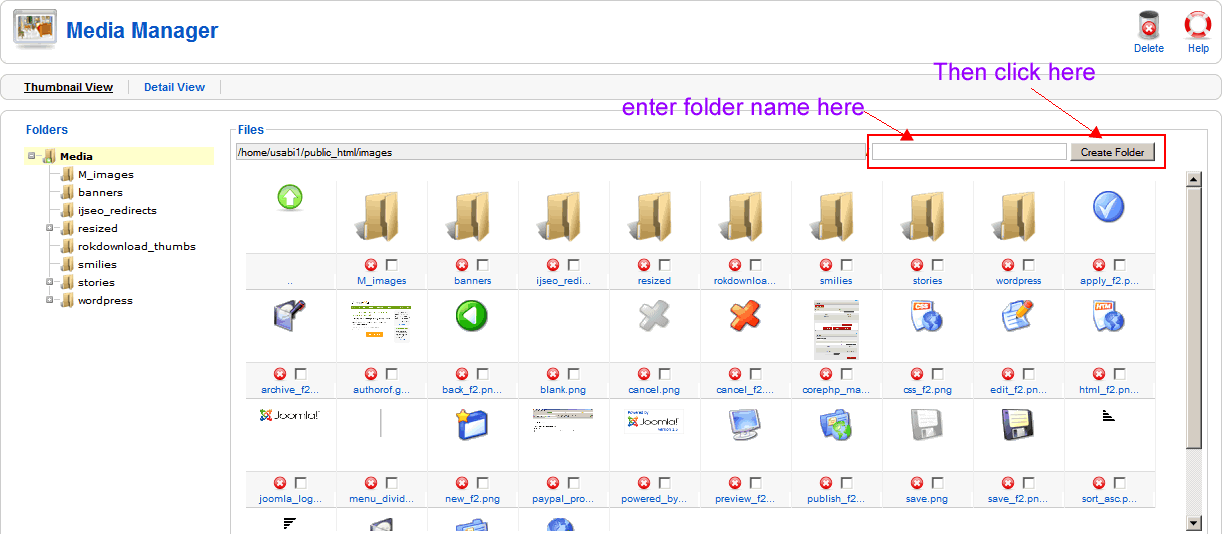Image resolution: width=1222 pixels, height=534 pixels.
Task: Expand the stories folder in tree
Action: 49,282
